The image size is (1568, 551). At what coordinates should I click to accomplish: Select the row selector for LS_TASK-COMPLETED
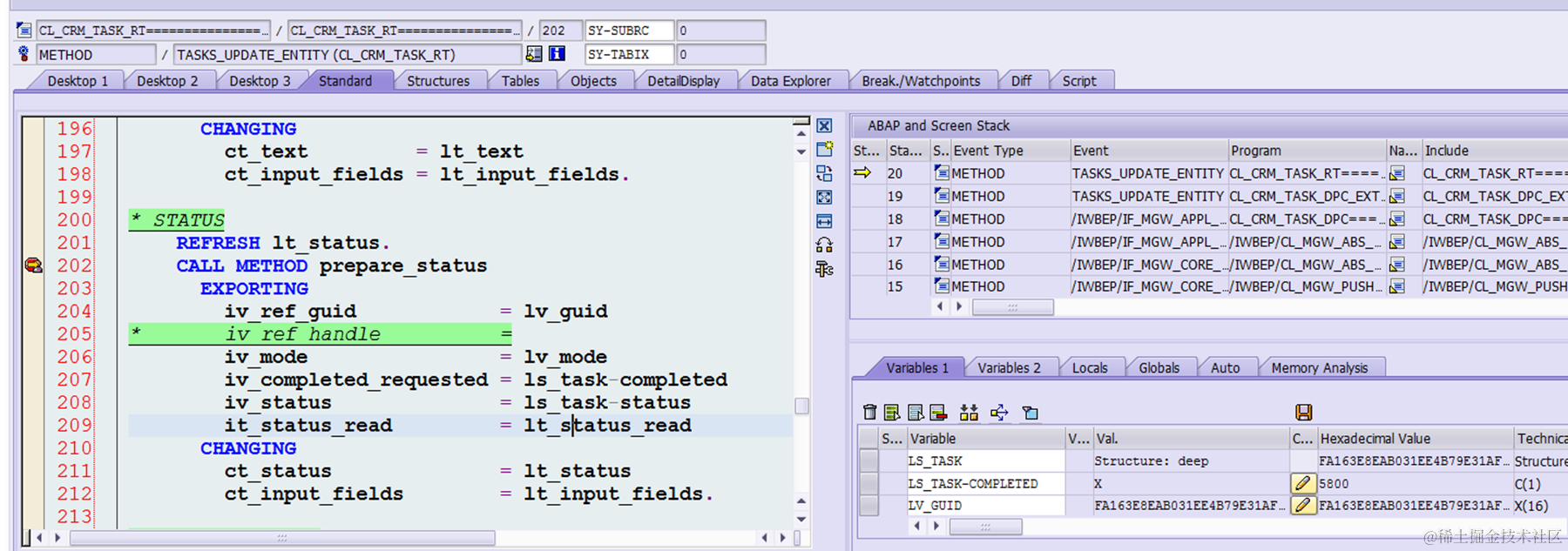(x=868, y=483)
